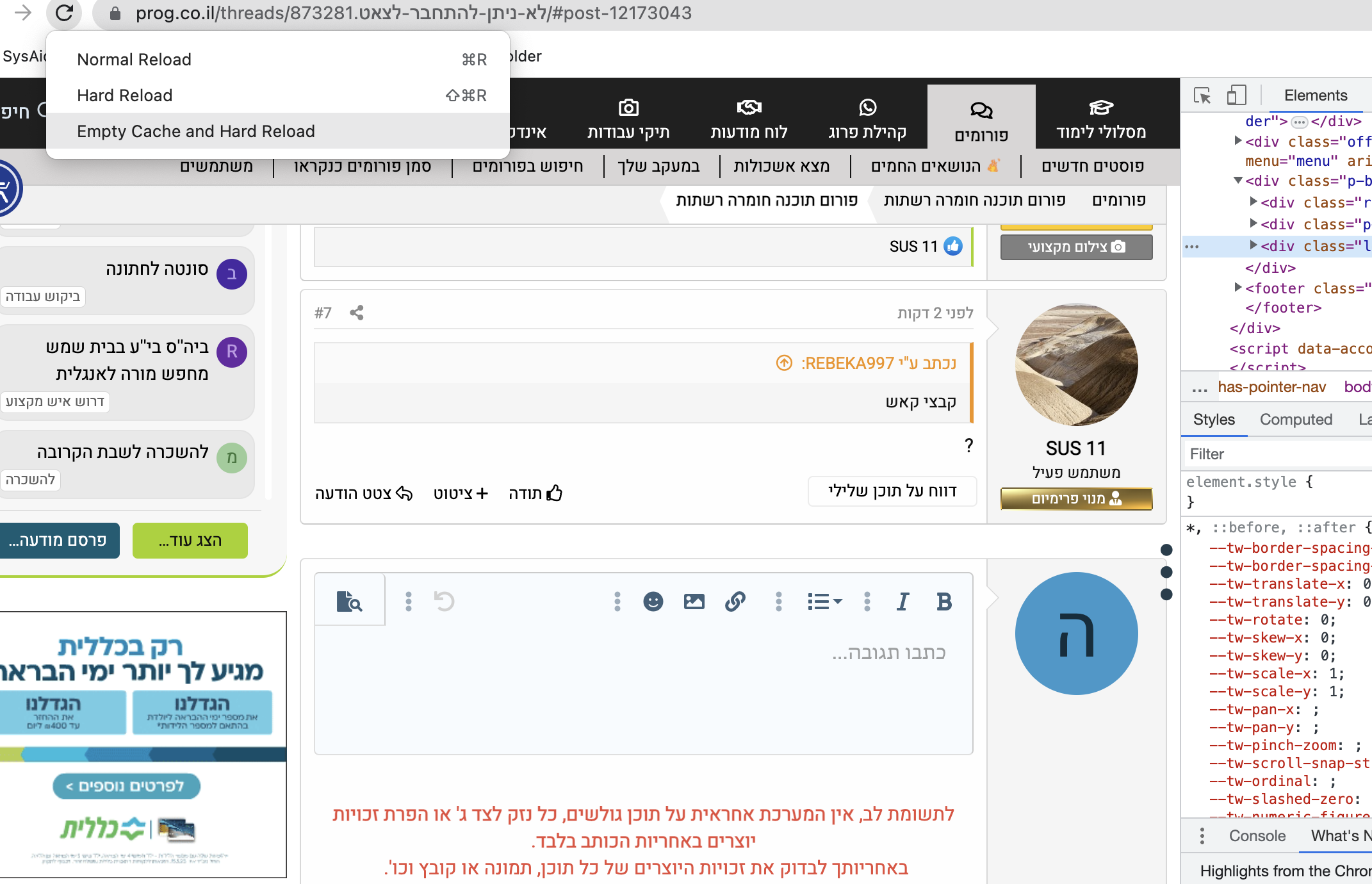Click the Bold formatting icon in editor
This screenshot has height=884, width=1372.
(943, 602)
